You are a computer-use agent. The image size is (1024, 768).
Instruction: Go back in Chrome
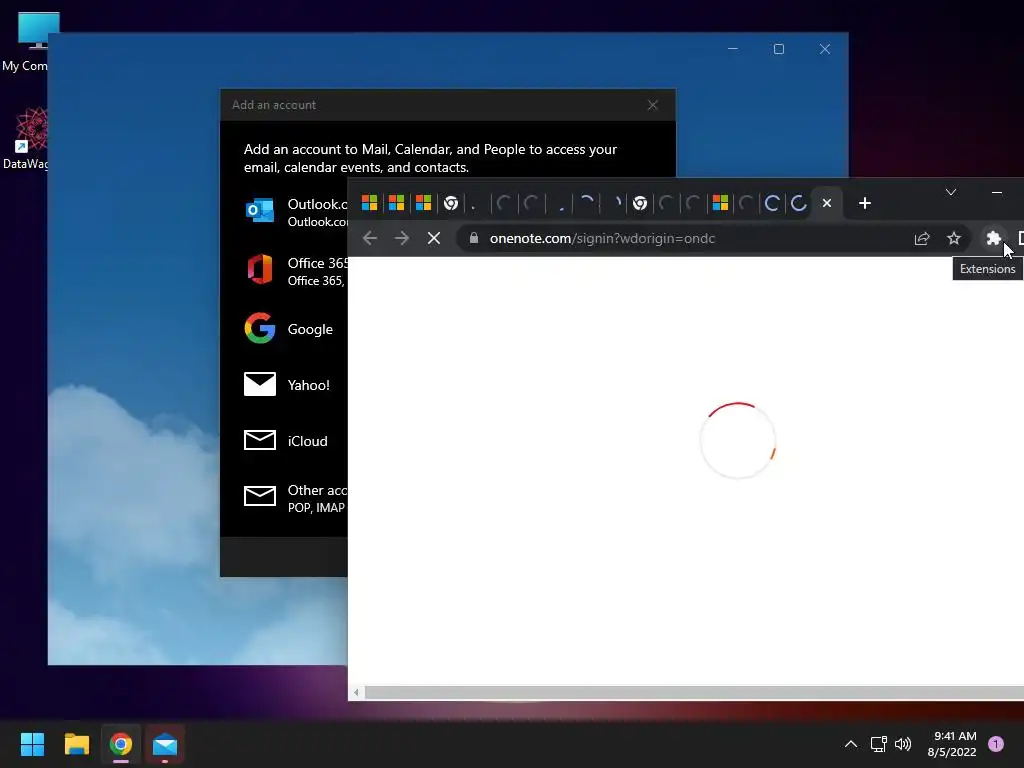370,238
